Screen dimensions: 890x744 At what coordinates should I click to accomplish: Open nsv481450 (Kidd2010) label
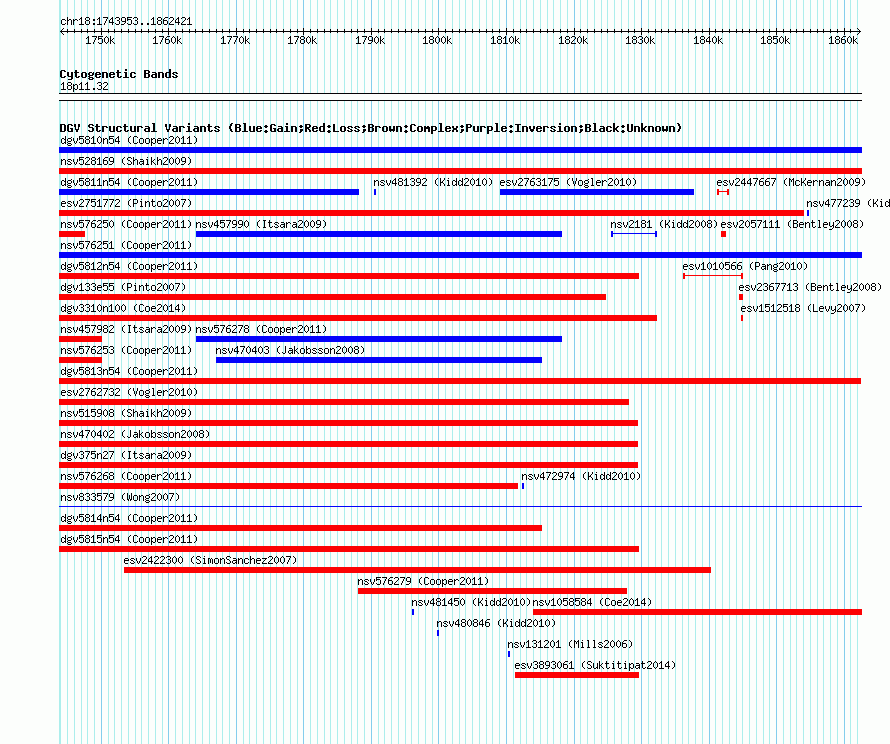point(471,602)
